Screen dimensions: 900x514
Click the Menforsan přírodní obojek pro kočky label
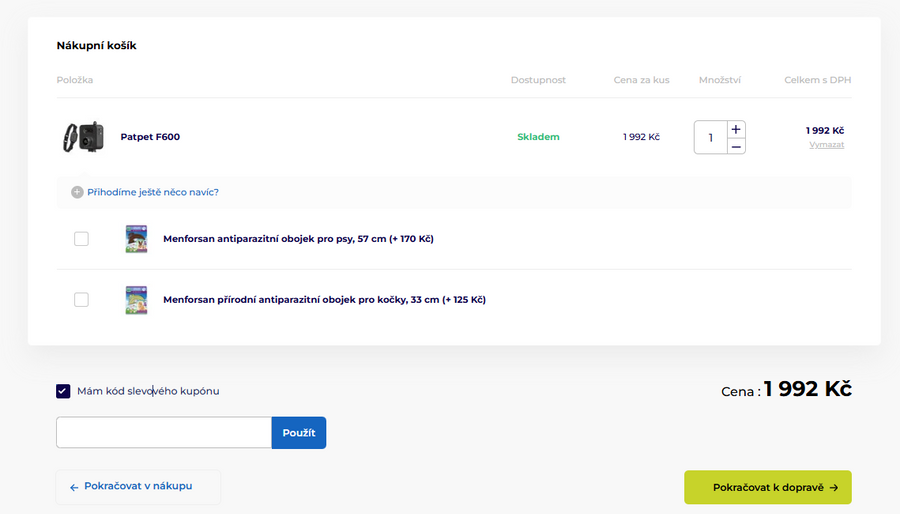[324, 300]
